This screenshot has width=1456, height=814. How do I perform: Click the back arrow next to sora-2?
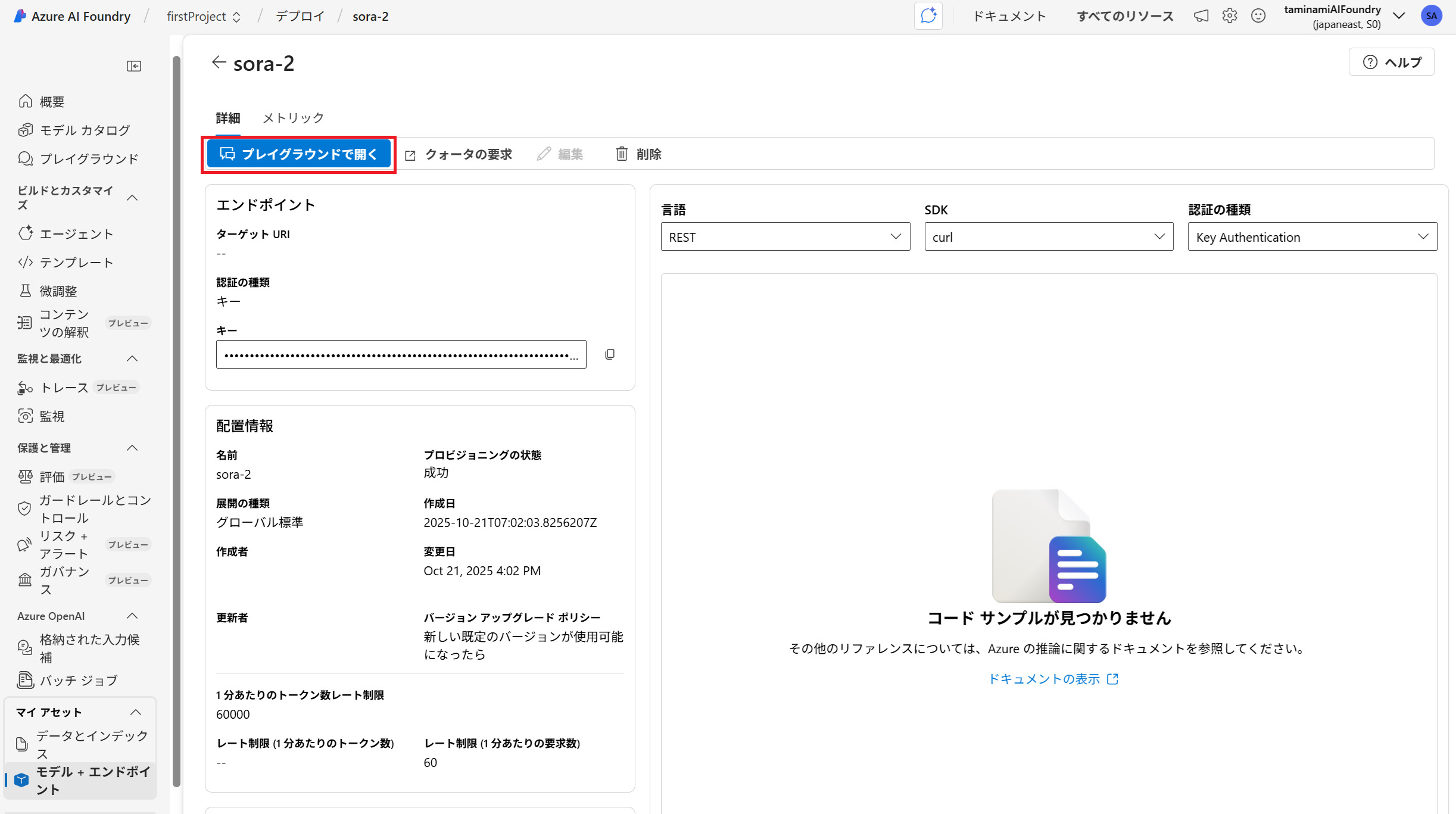[x=219, y=63]
